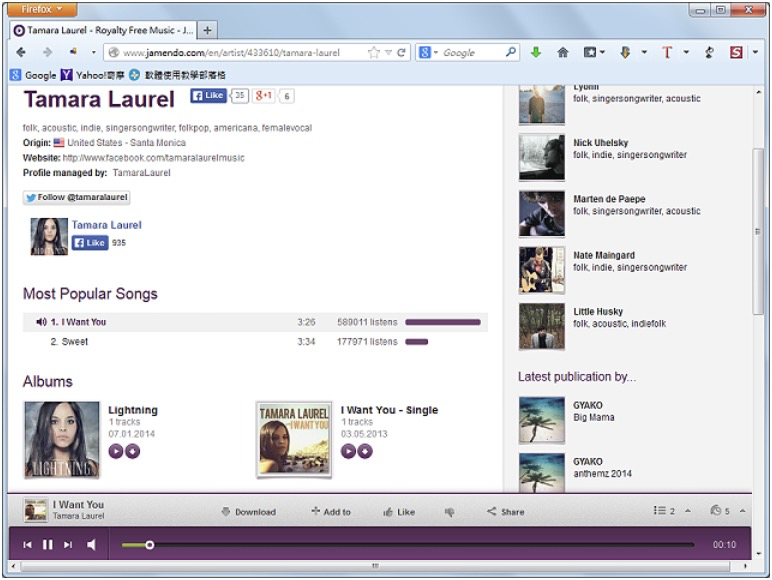Click the thumbs-down dislike icon in player bar
This screenshot has width=772, height=580.
click(449, 512)
